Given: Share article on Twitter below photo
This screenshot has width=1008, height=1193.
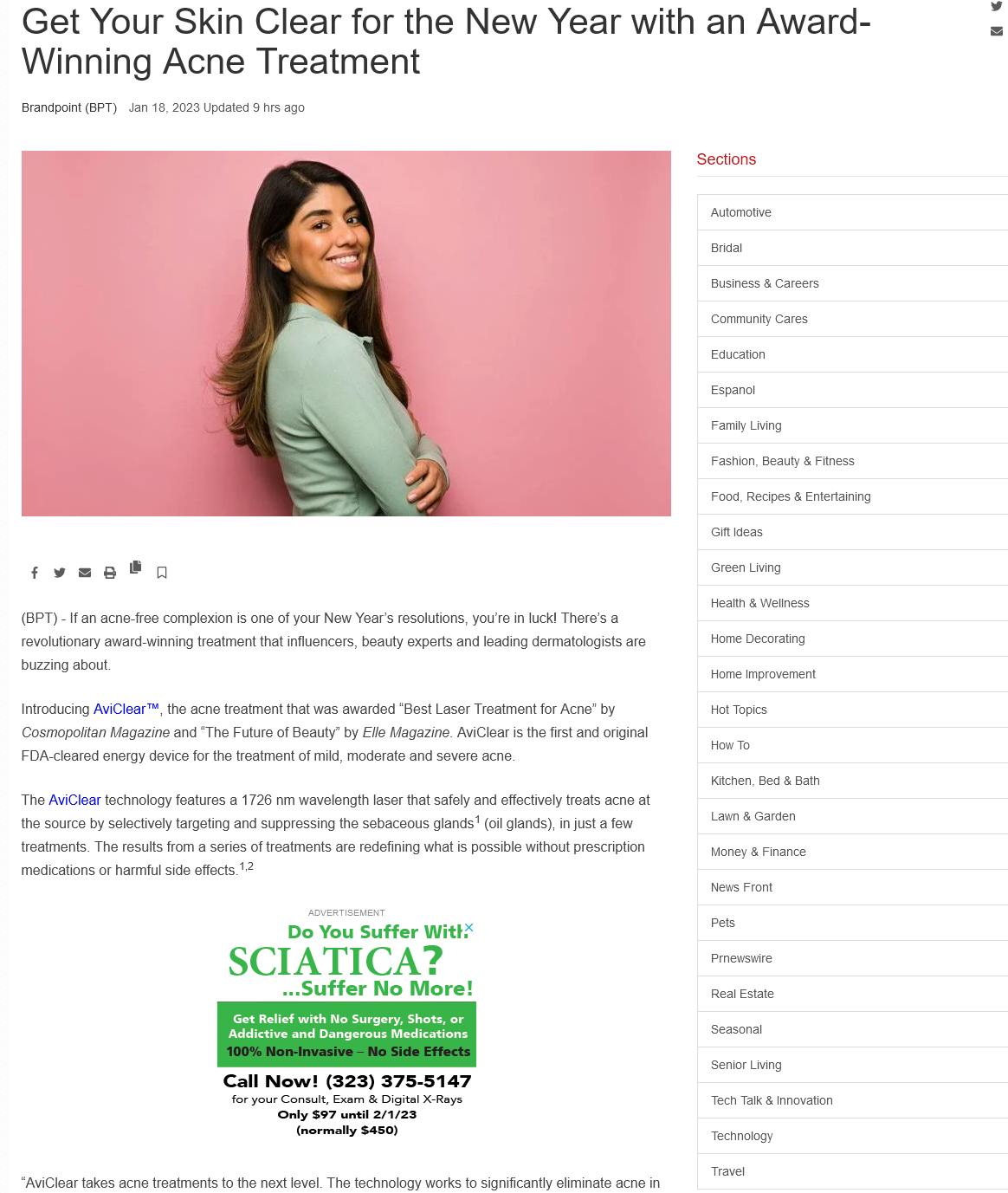Looking at the screenshot, I should [60, 573].
